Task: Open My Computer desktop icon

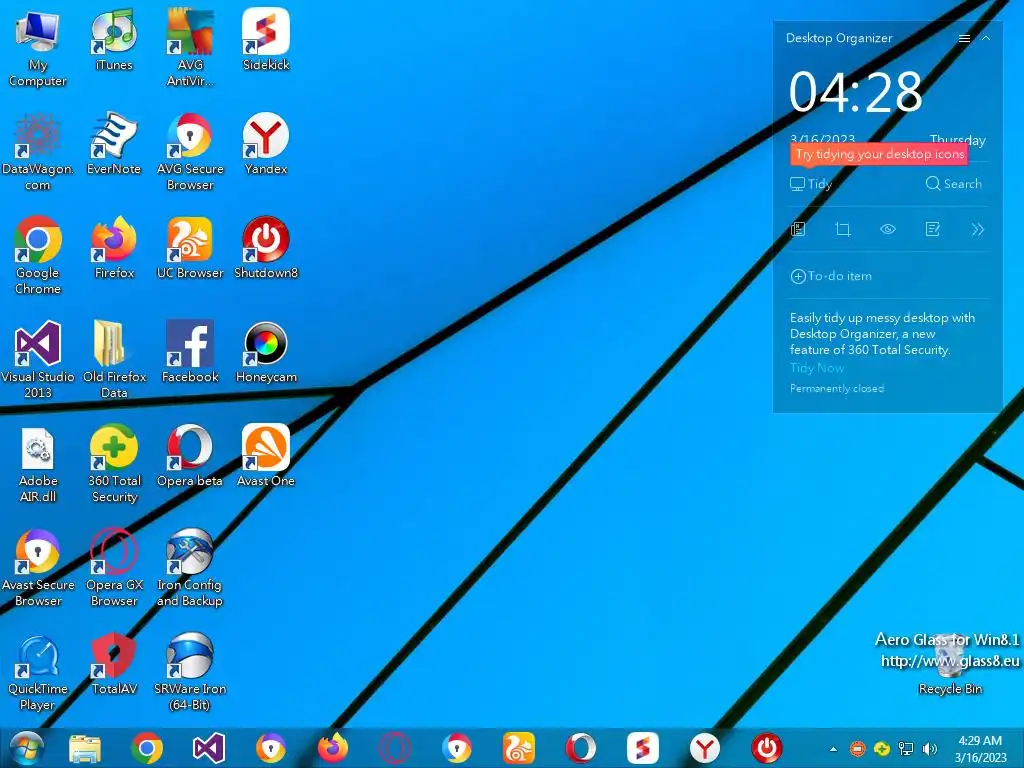Action: (x=37, y=47)
